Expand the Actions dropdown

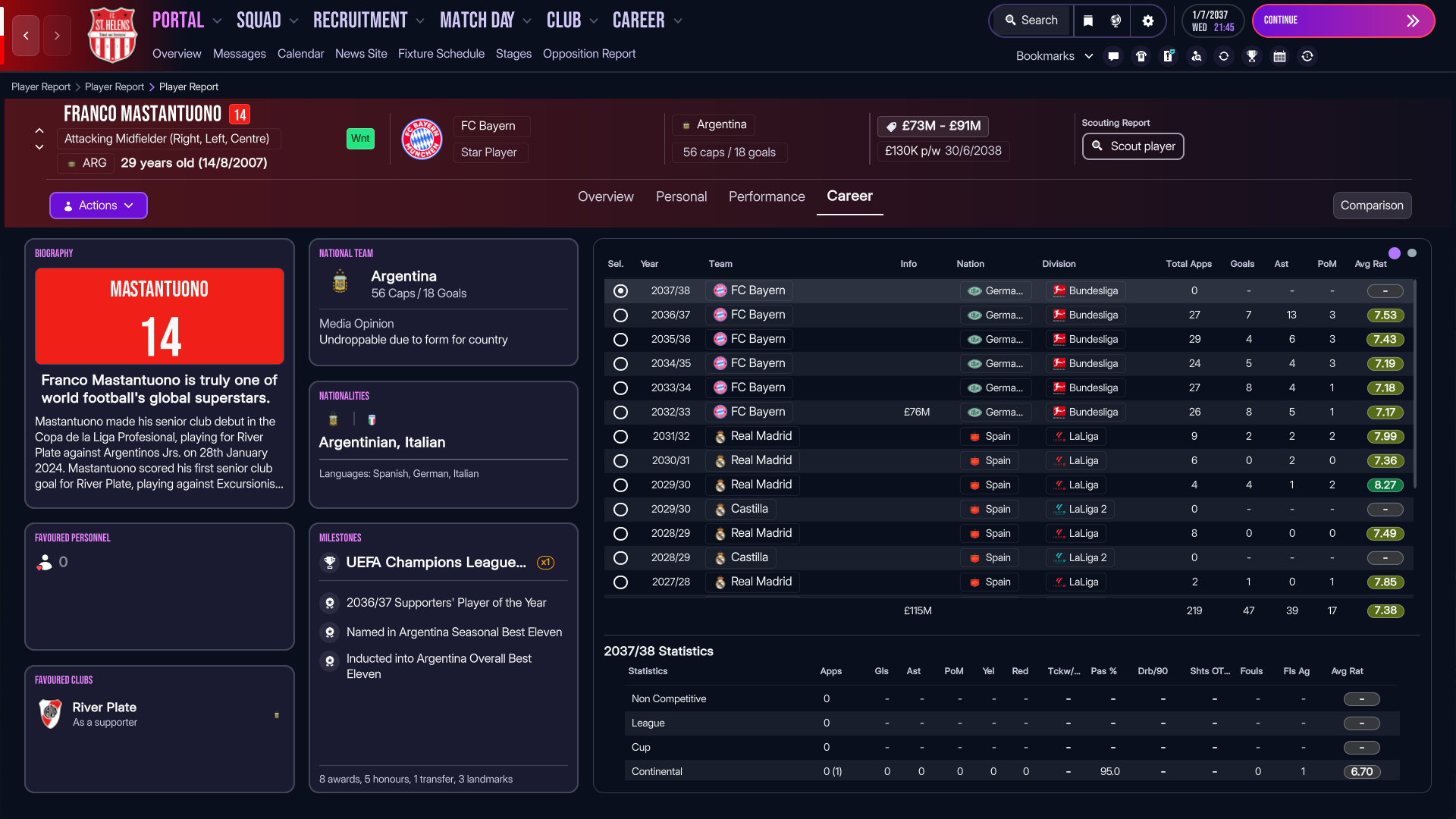point(99,206)
